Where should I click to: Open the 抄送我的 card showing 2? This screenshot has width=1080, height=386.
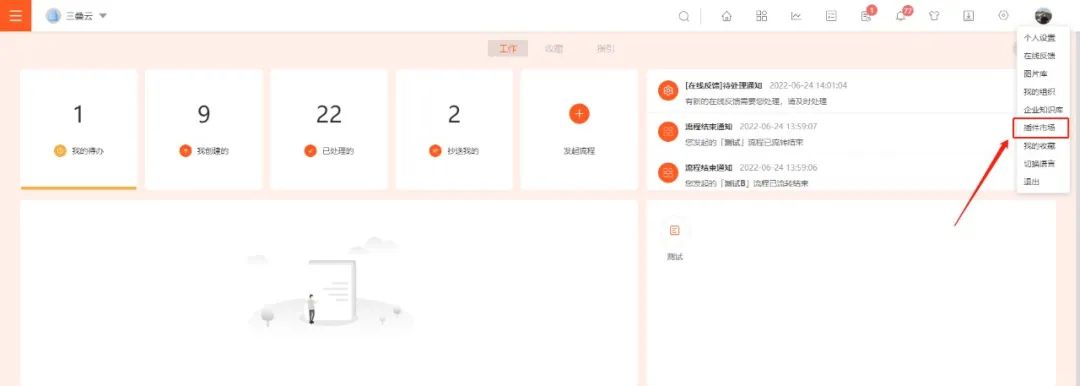click(x=454, y=129)
